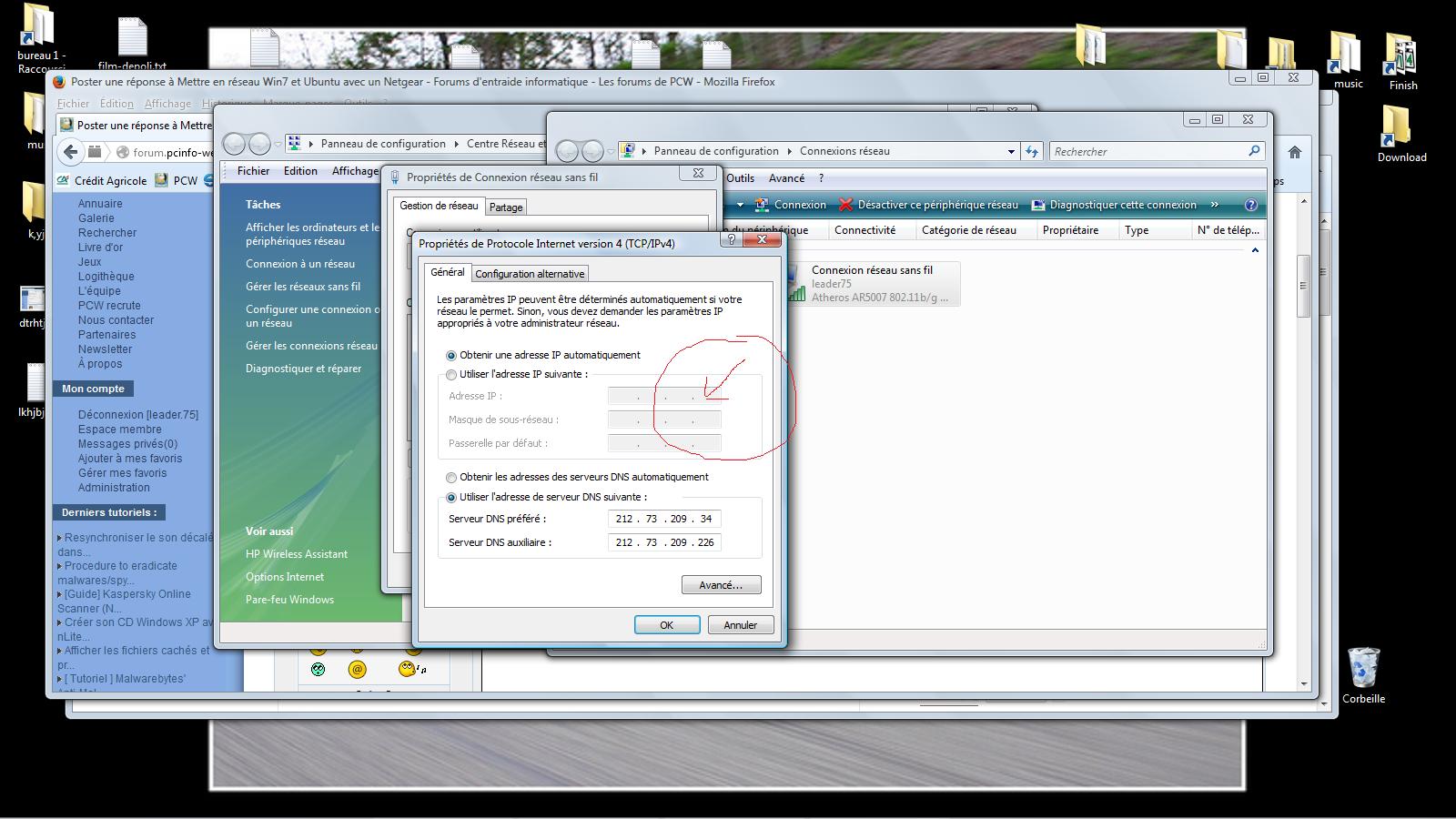
Task: Click the 'Type' column header
Action: click(1137, 230)
